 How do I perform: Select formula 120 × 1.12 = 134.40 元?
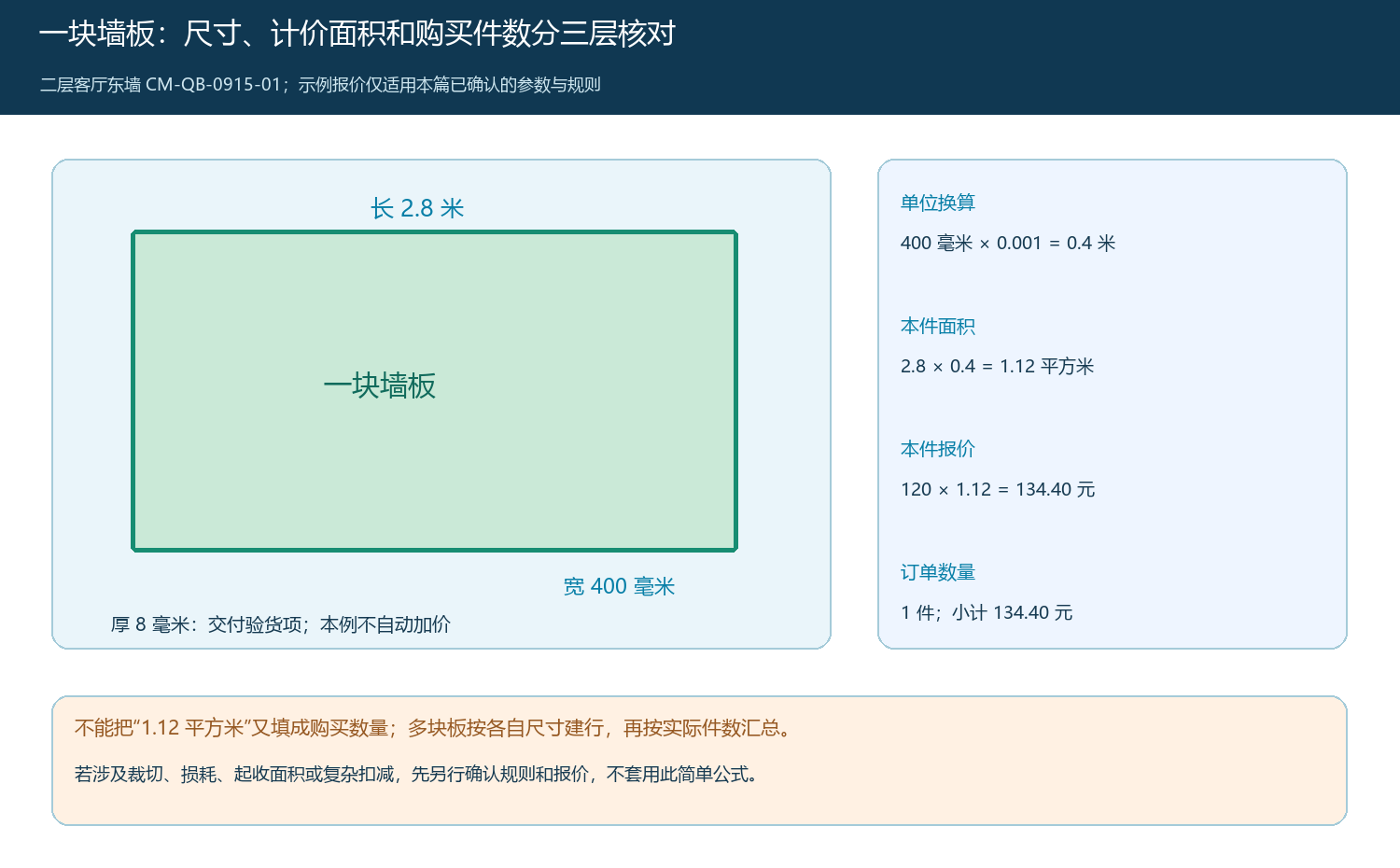tap(998, 490)
